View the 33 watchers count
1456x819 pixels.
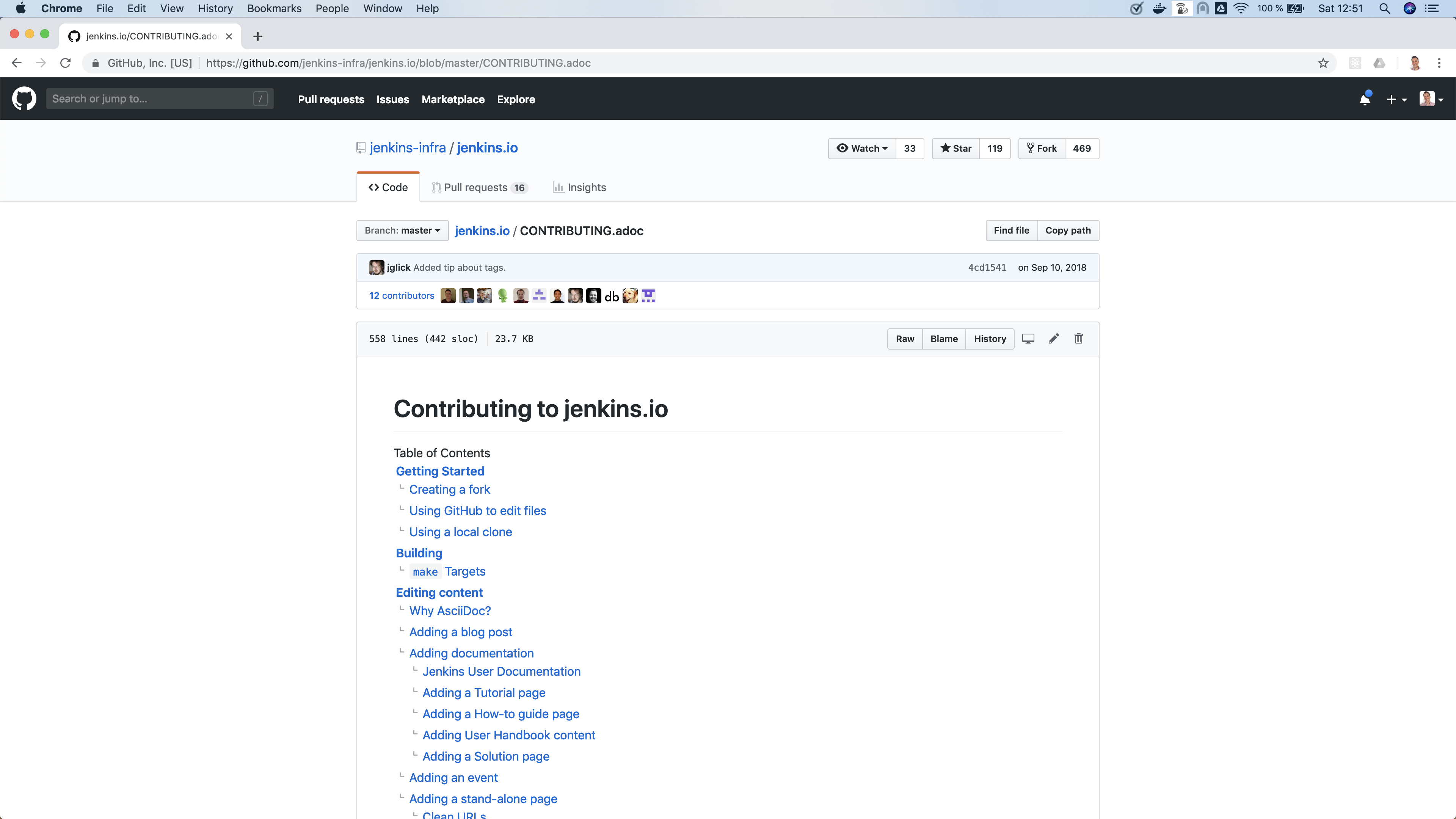click(x=910, y=149)
